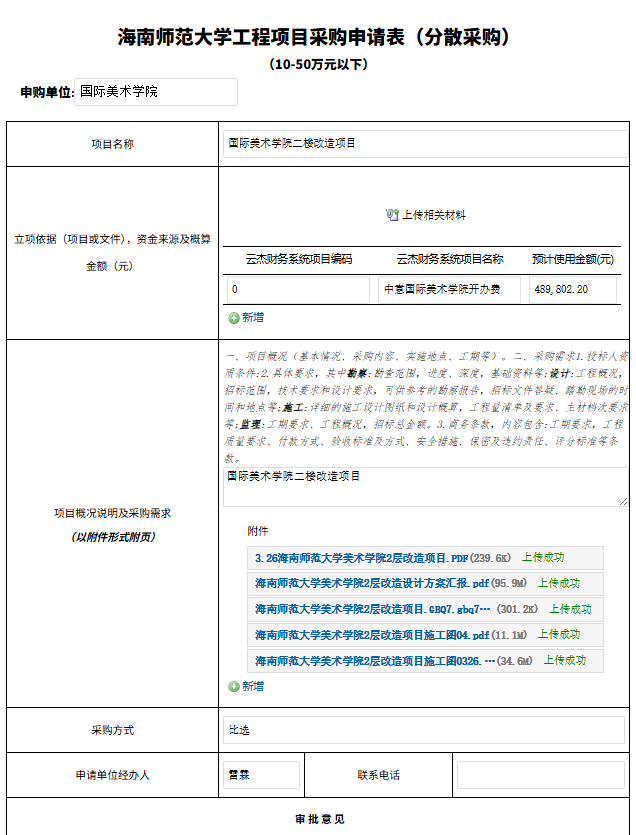Click the 申请单位经办人 name field

click(261, 775)
